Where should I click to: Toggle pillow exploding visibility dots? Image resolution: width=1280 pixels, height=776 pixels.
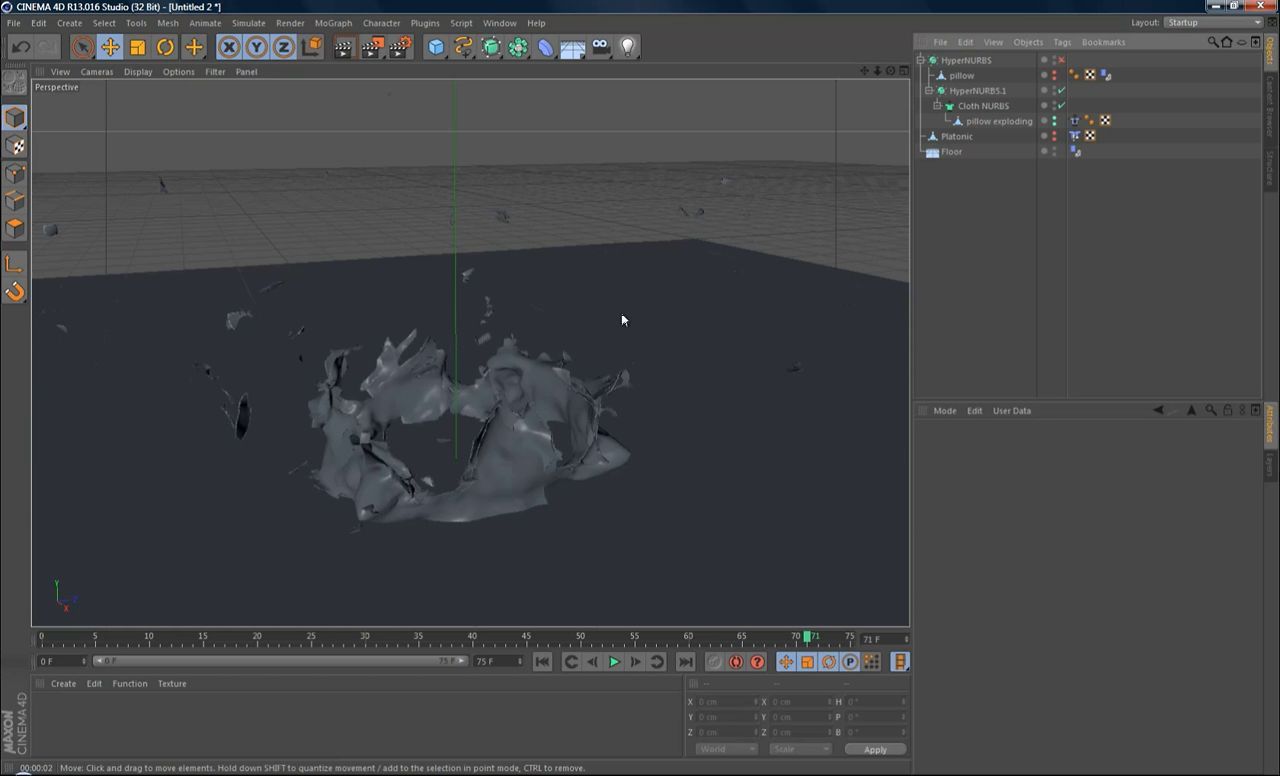pos(1054,121)
